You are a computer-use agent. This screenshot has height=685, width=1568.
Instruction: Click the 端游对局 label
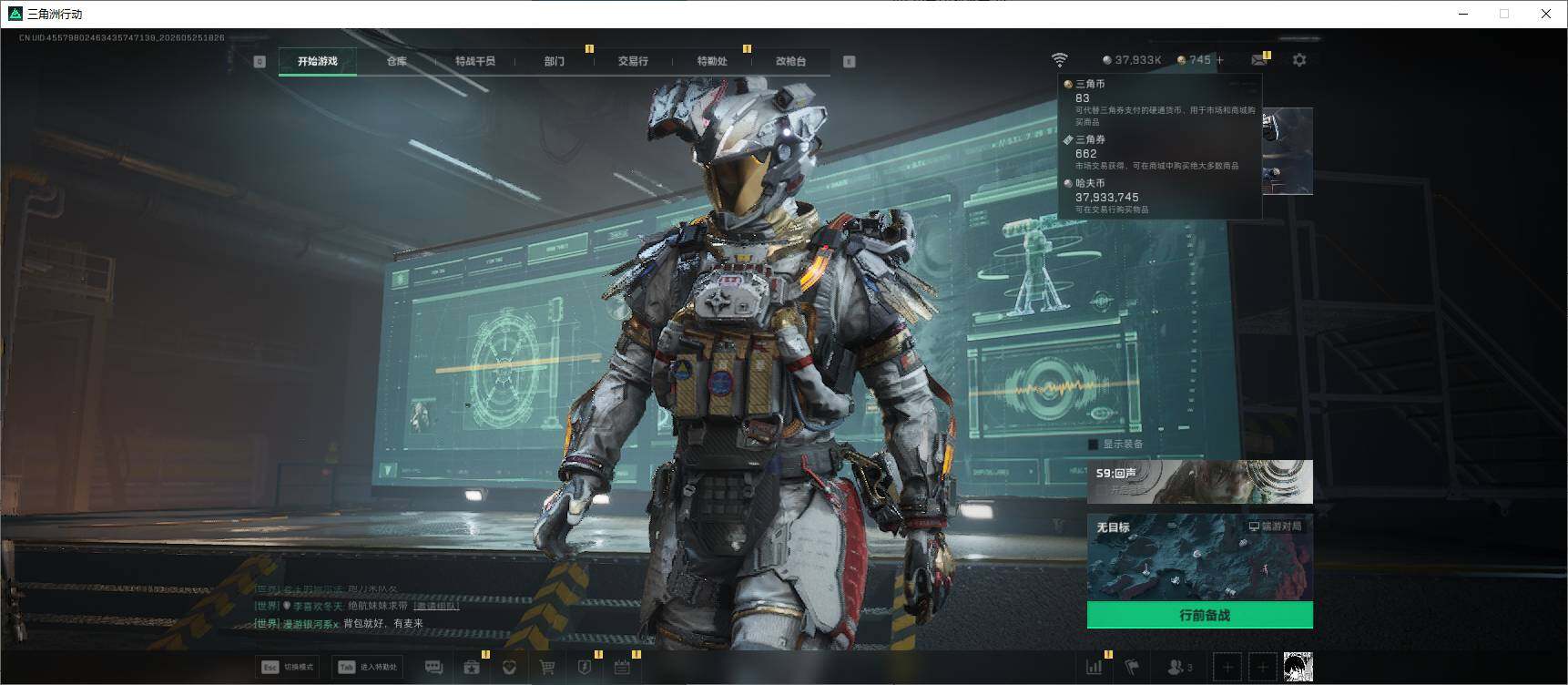1275,527
